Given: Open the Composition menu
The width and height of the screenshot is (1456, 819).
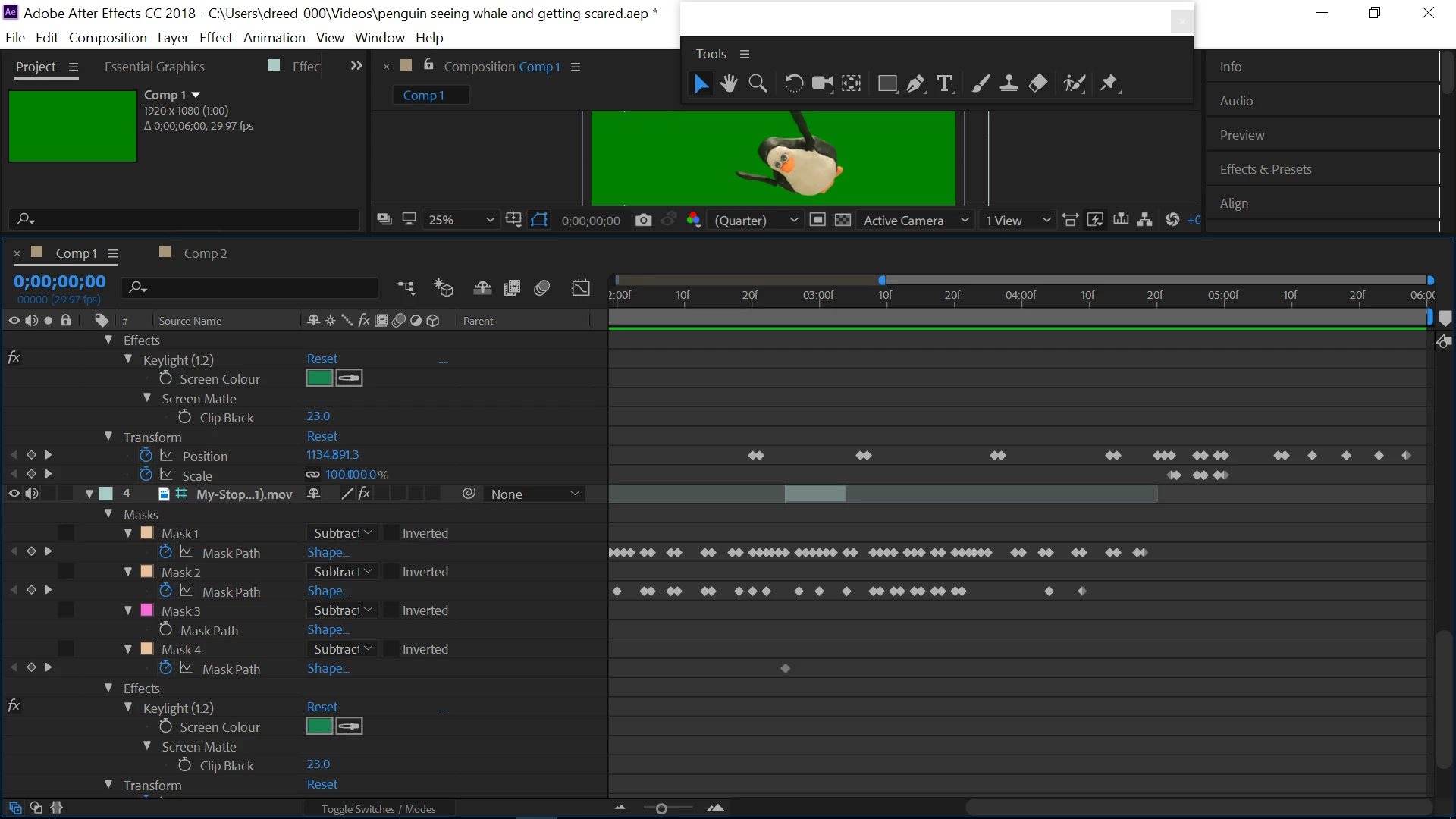Looking at the screenshot, I should pos(108,37).
